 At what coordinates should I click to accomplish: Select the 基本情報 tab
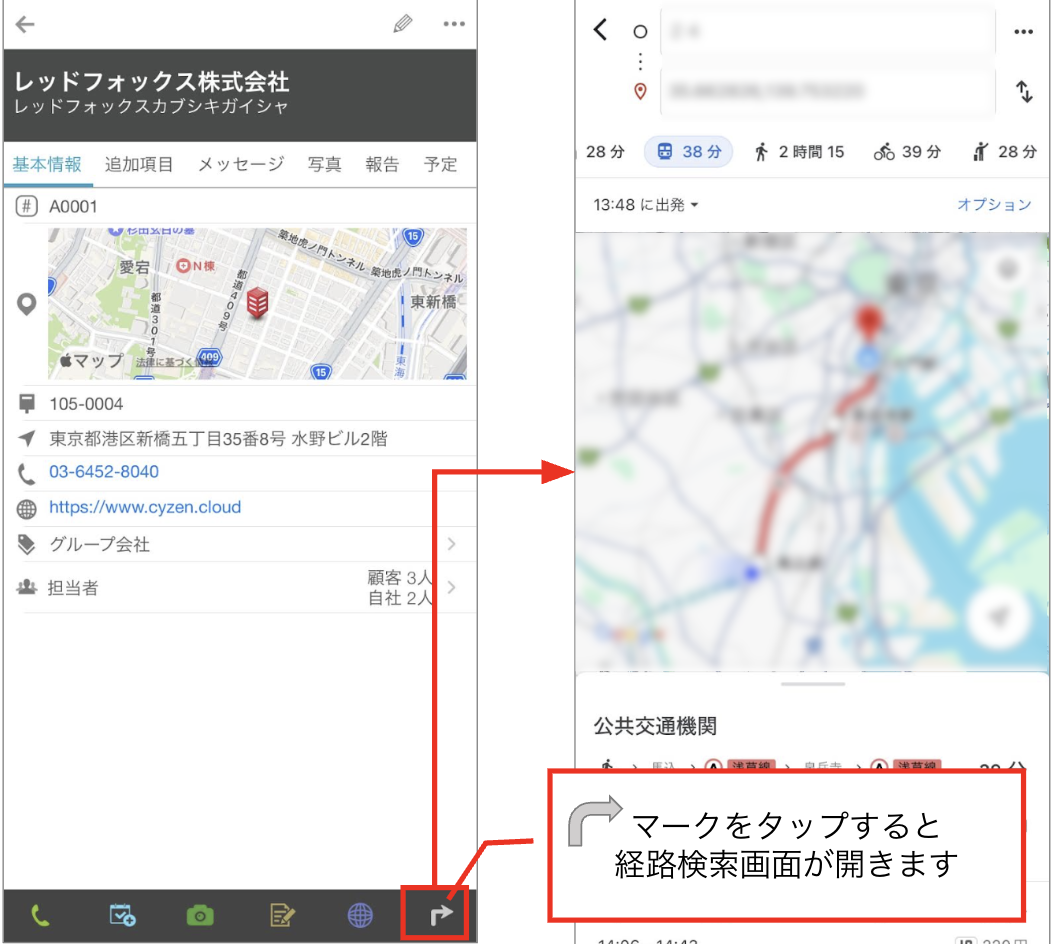47,164
